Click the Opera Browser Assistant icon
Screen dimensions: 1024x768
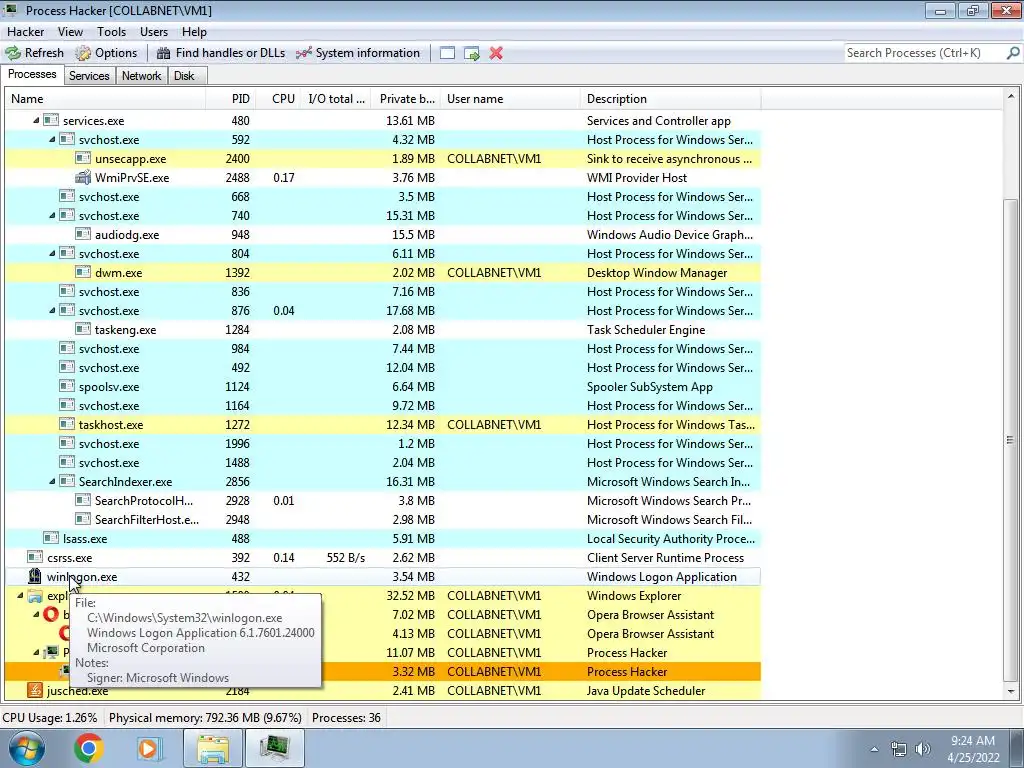51,615
